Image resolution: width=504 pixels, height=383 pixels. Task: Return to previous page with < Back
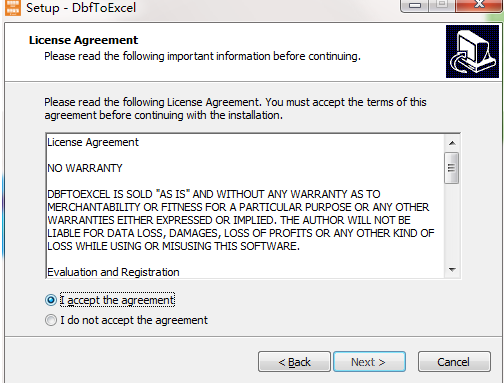(x=294, y=362)
